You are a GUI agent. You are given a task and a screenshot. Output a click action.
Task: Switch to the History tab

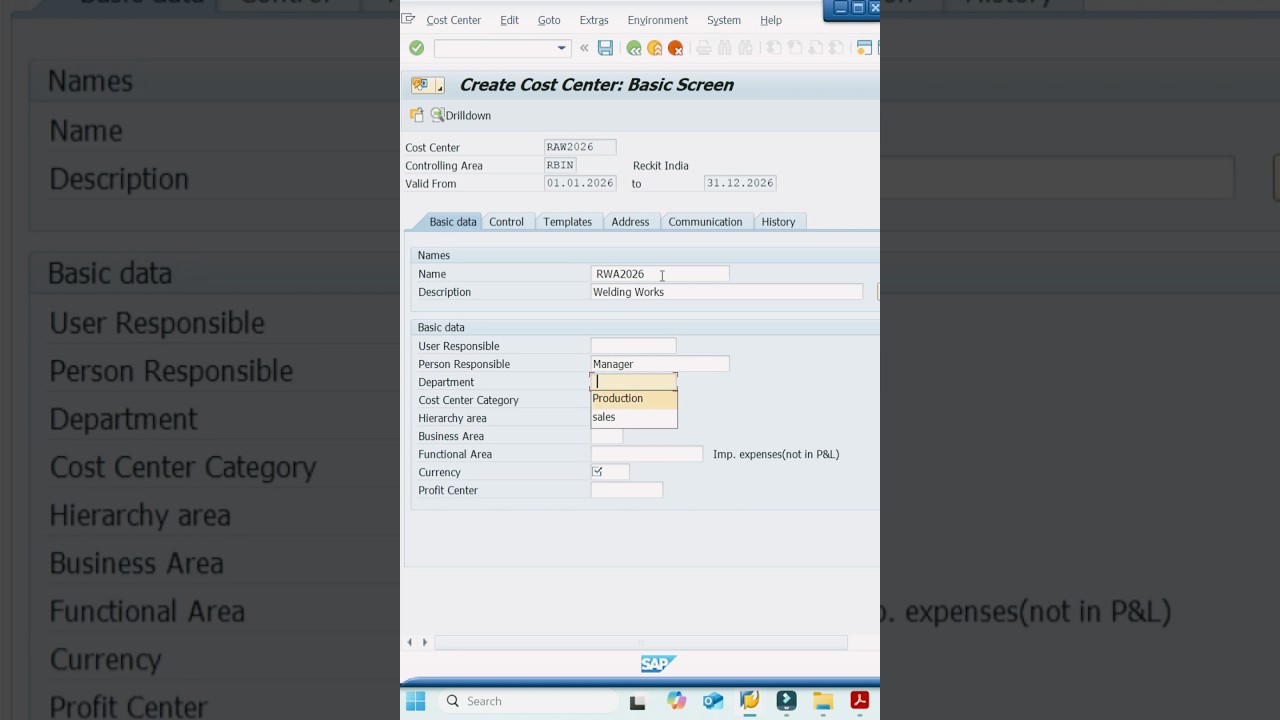778,222
